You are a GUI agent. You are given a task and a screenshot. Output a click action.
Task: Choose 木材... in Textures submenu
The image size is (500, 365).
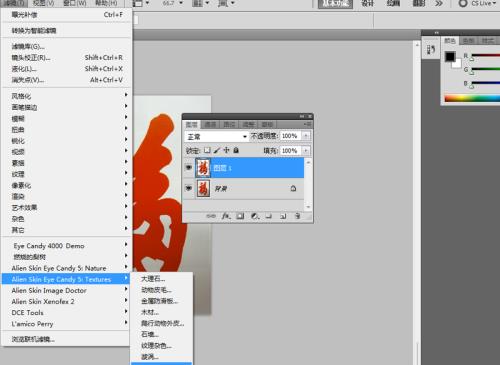[x=162, y=312]
